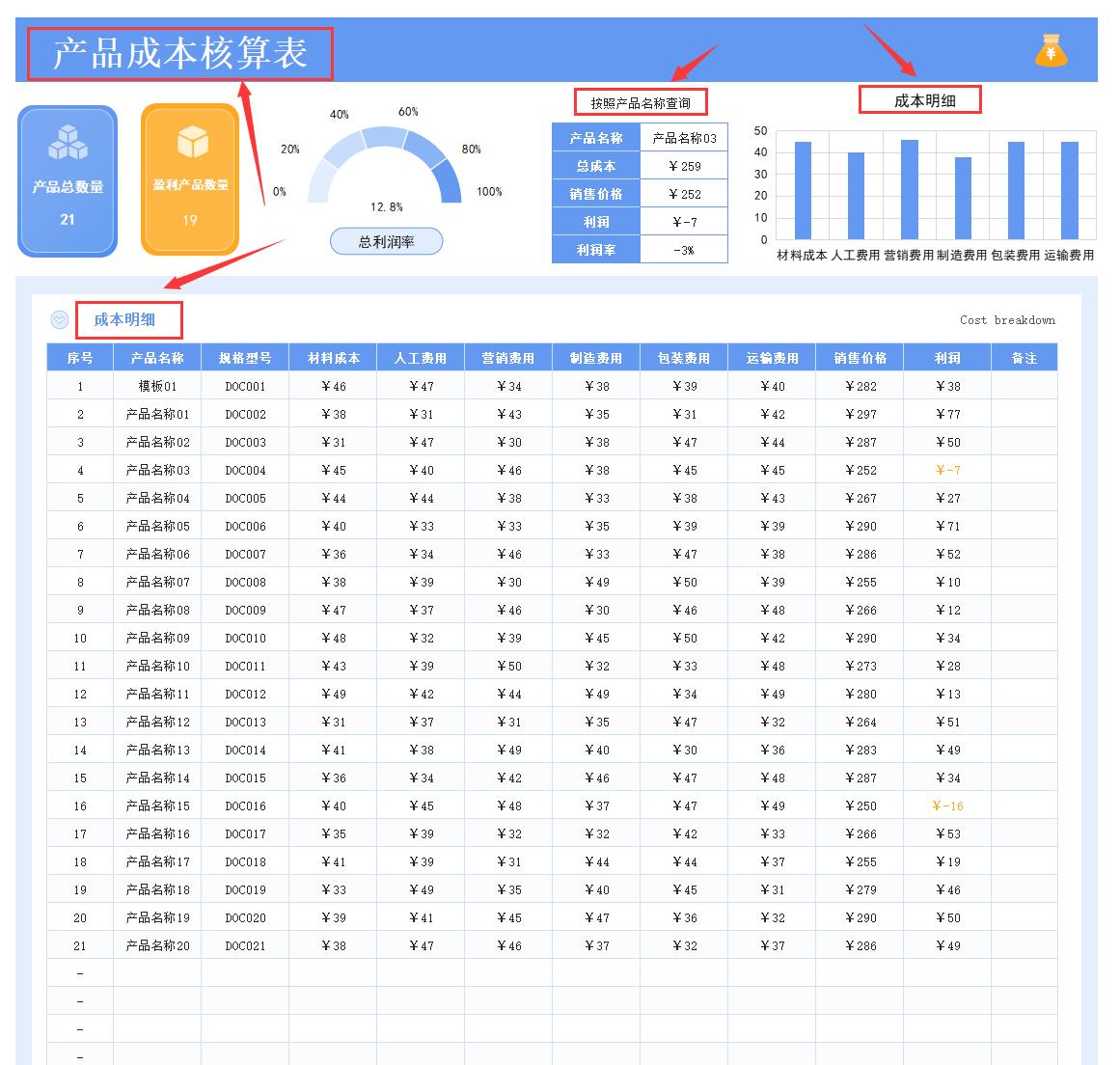Click the orange ¥-16 loss value for 产品名称15
1120x1065 pixels.
coord(946,806)
